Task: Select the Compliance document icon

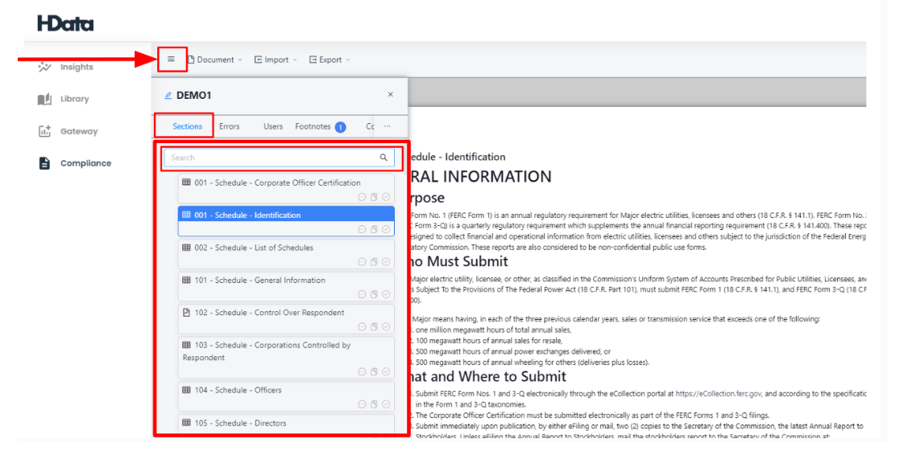Action: coord(45,163)
